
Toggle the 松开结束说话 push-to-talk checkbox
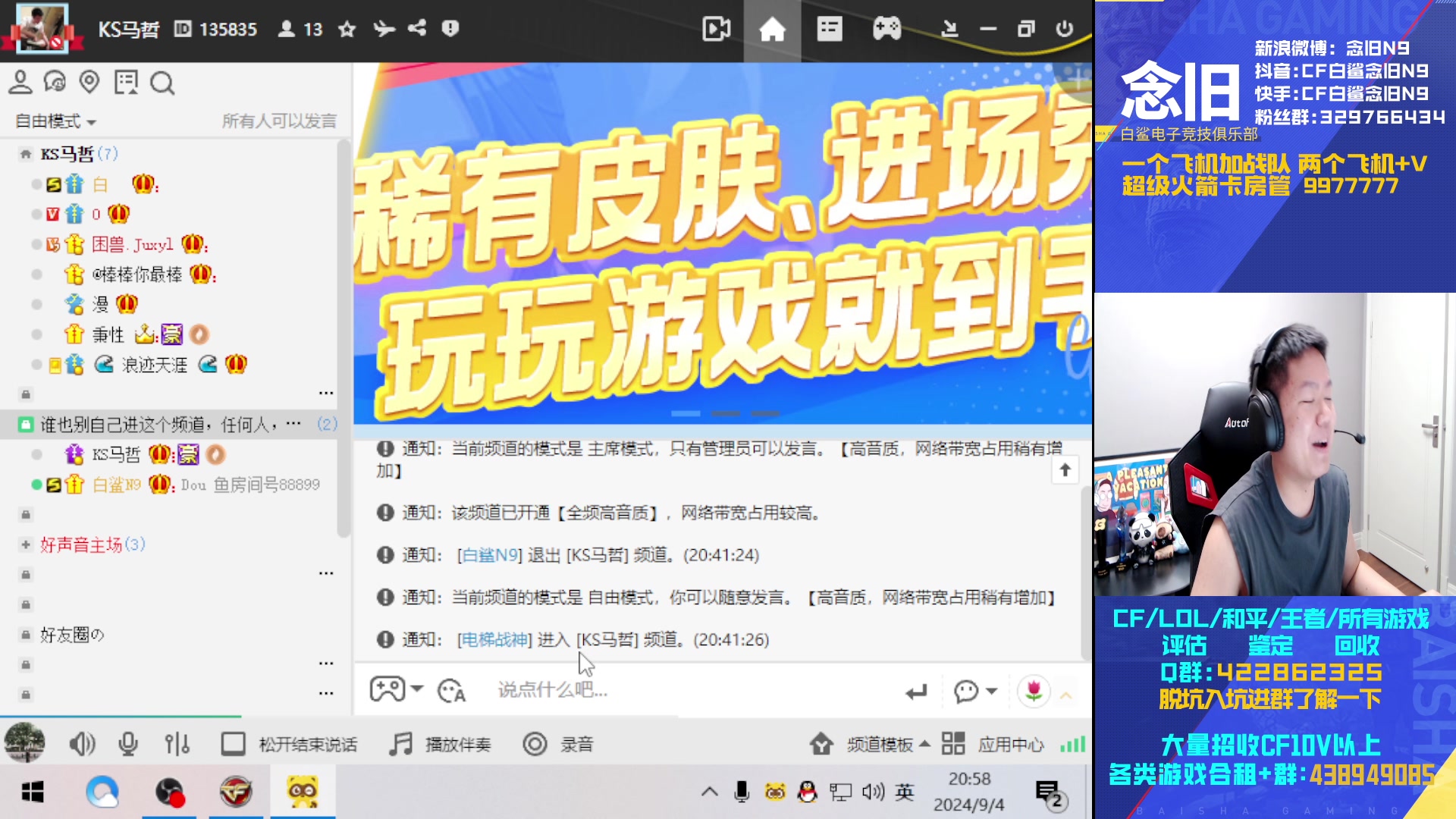(233, 744)
